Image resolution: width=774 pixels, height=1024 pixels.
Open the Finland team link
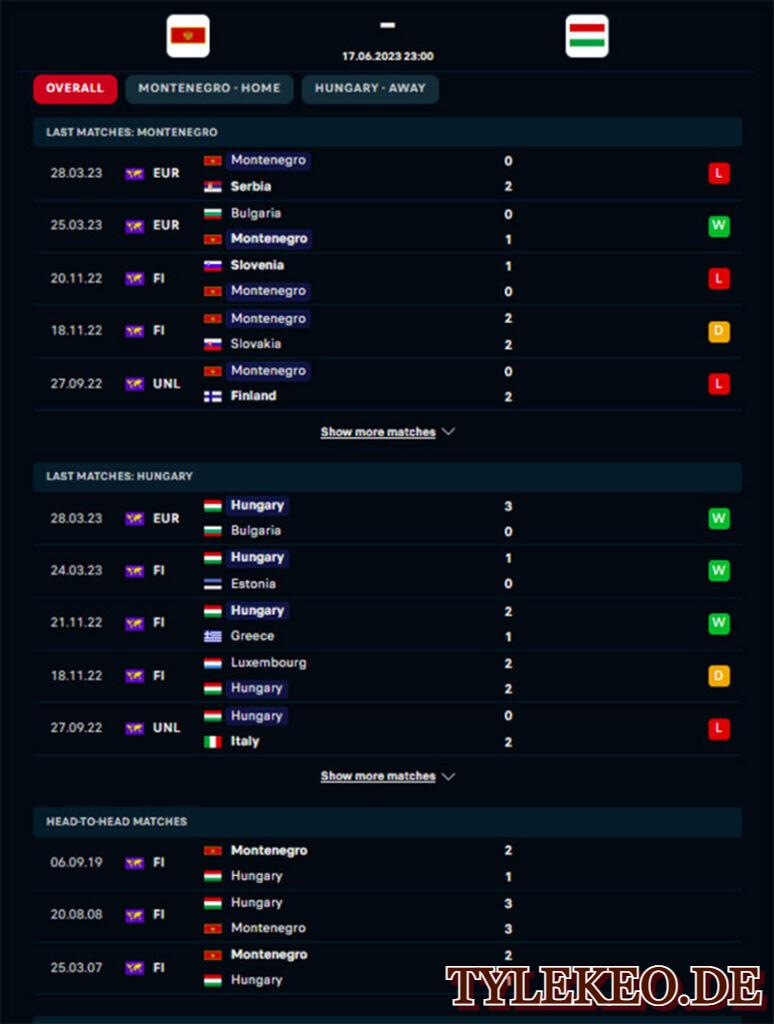[253, 396]
